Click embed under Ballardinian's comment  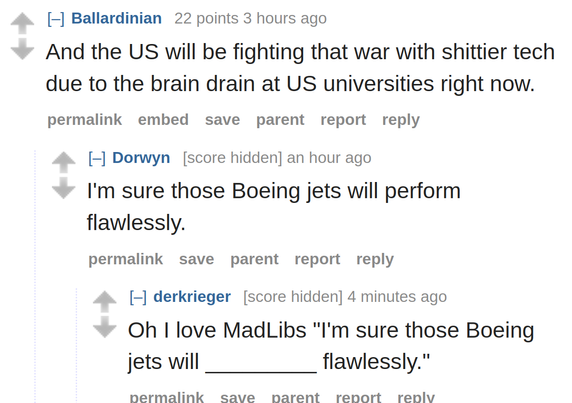click(163, 120)
